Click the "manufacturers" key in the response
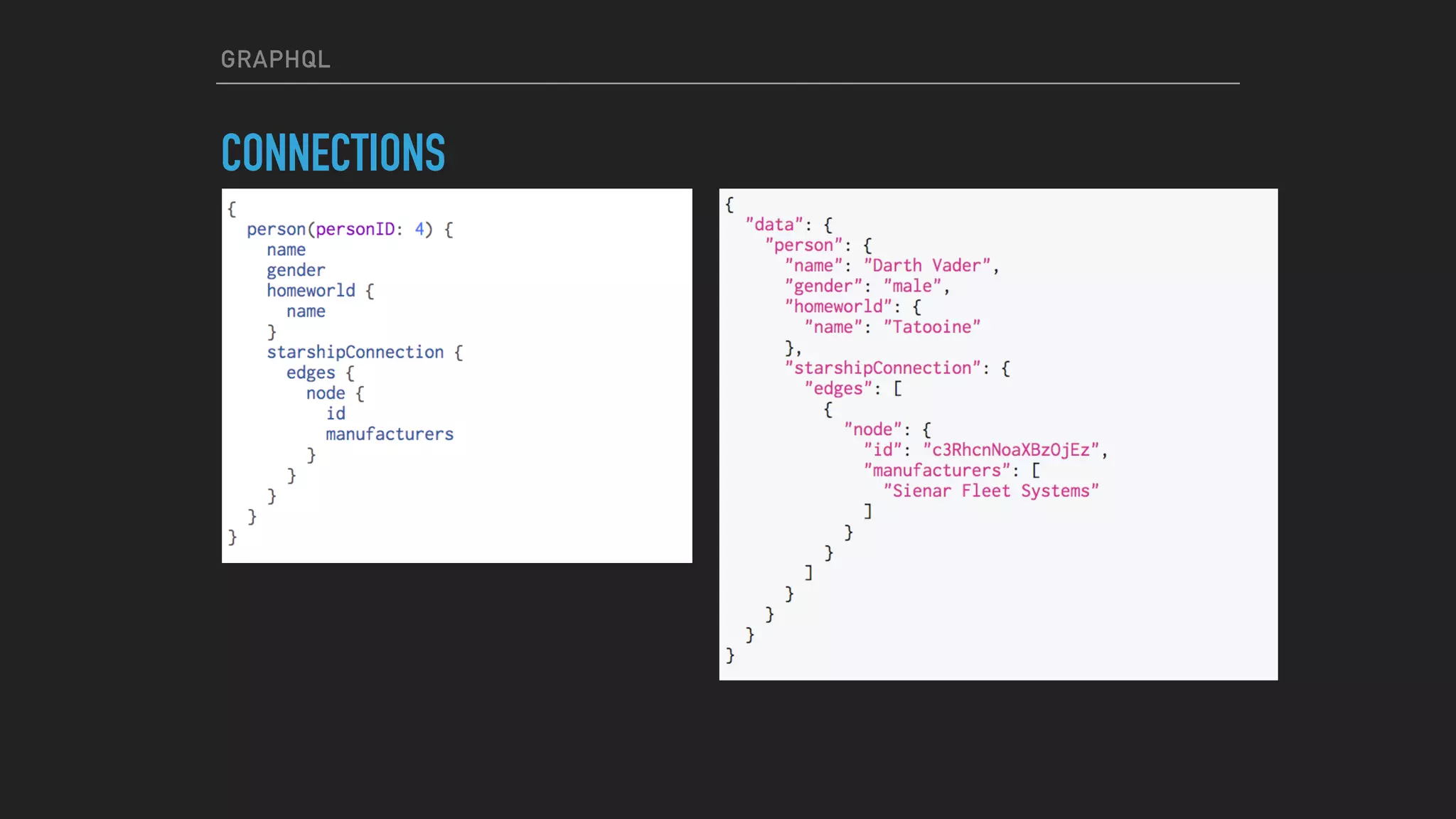The width and height of the screenshot is (1456, 819). [x=937, y=471]
